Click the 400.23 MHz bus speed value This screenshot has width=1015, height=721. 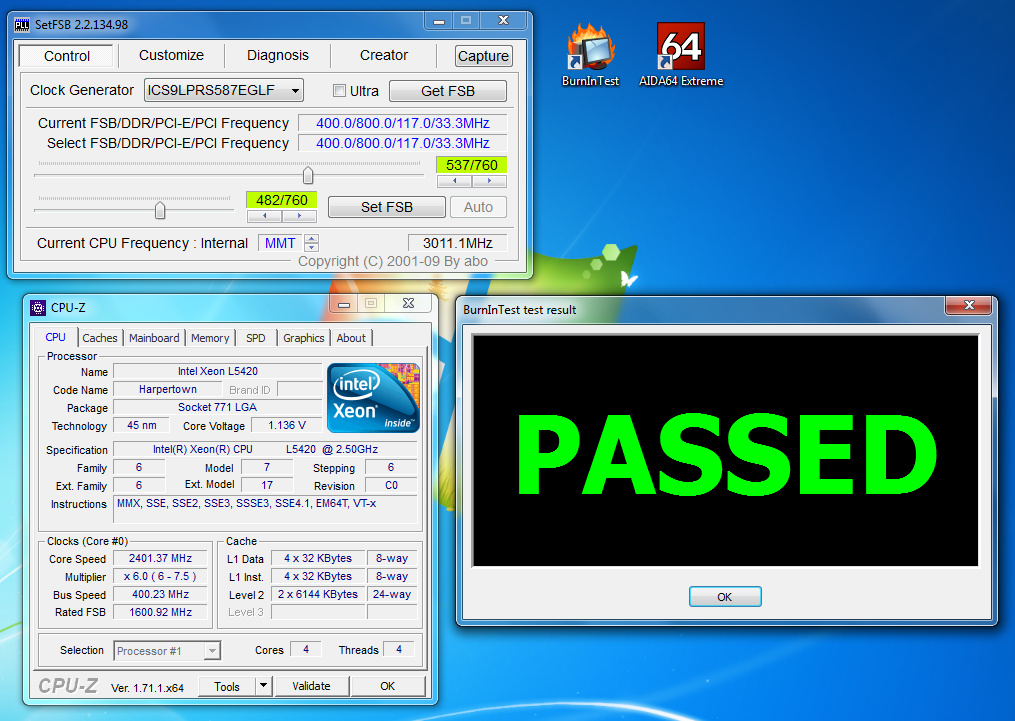(x=161, y=594)
